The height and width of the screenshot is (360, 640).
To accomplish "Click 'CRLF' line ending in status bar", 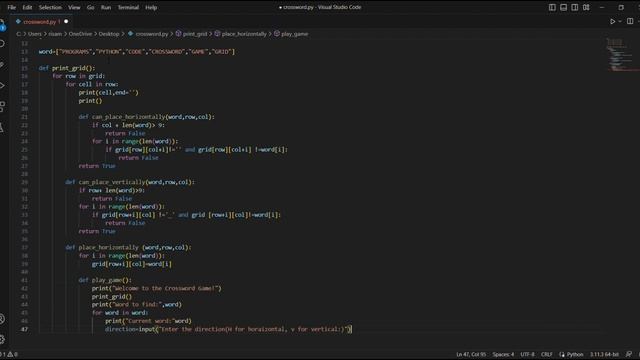I will (547, 354).
